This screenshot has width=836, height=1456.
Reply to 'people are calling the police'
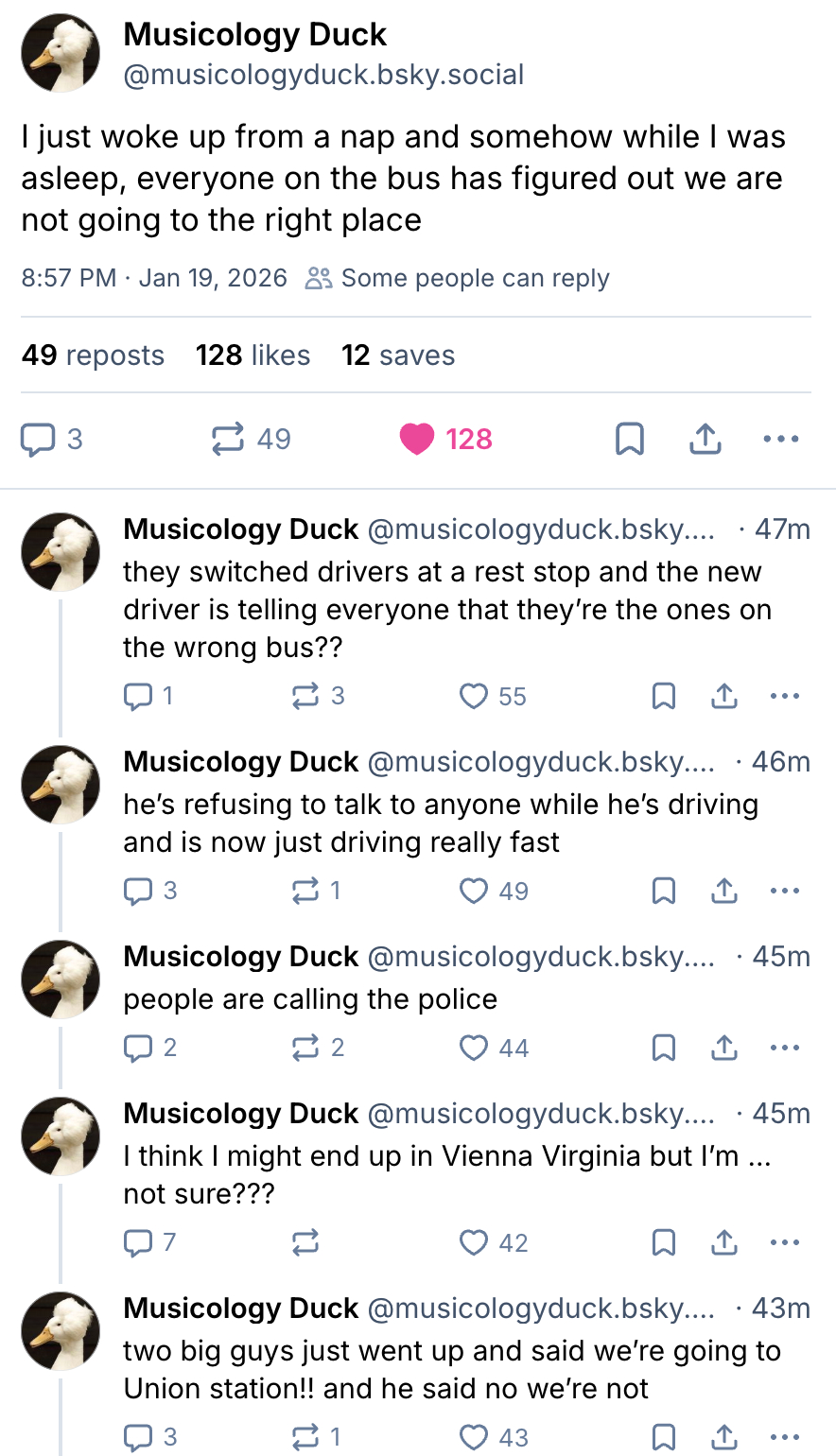pyautogui.click(x=138, y=1048)
